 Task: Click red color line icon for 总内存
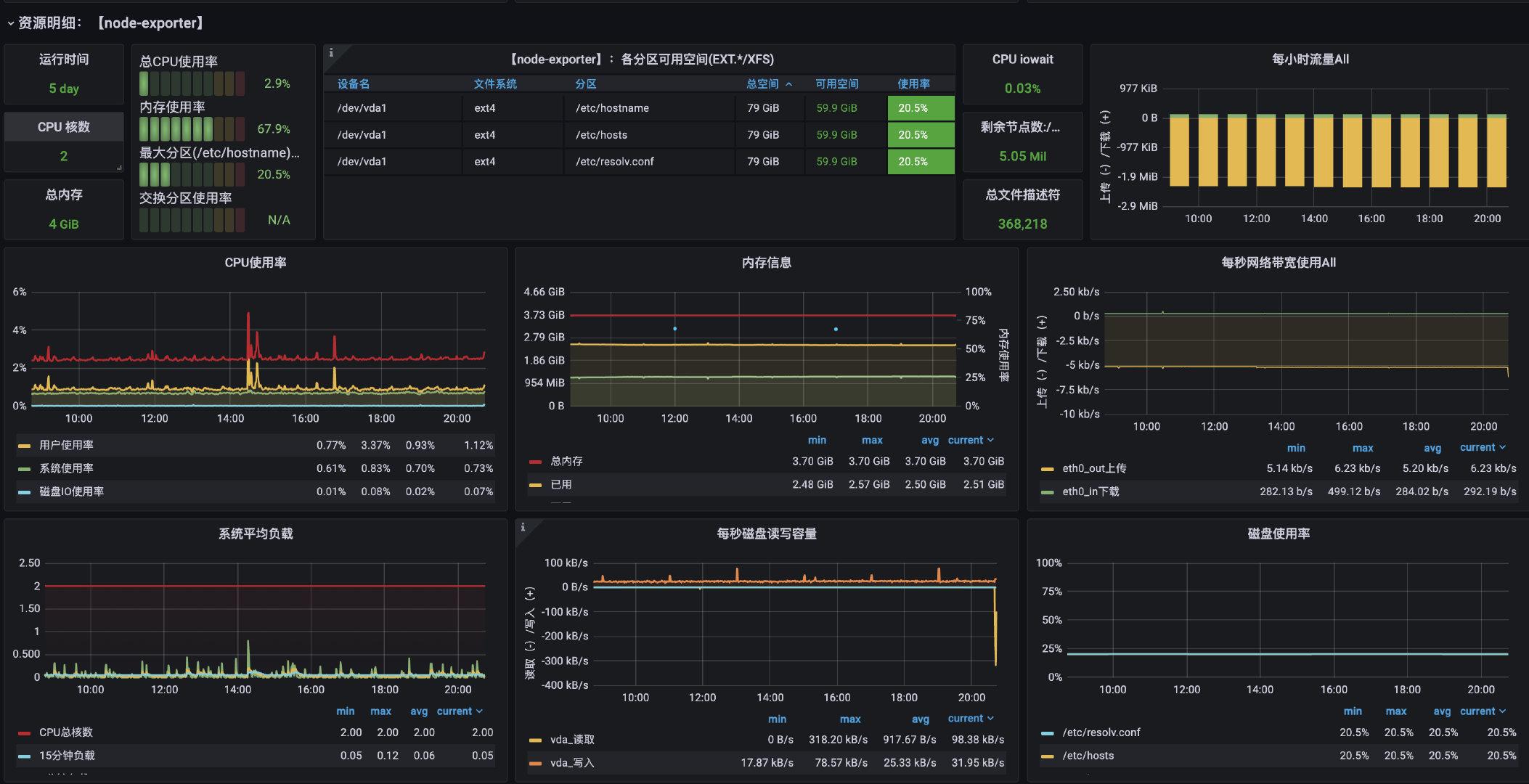tap(536, 462)
